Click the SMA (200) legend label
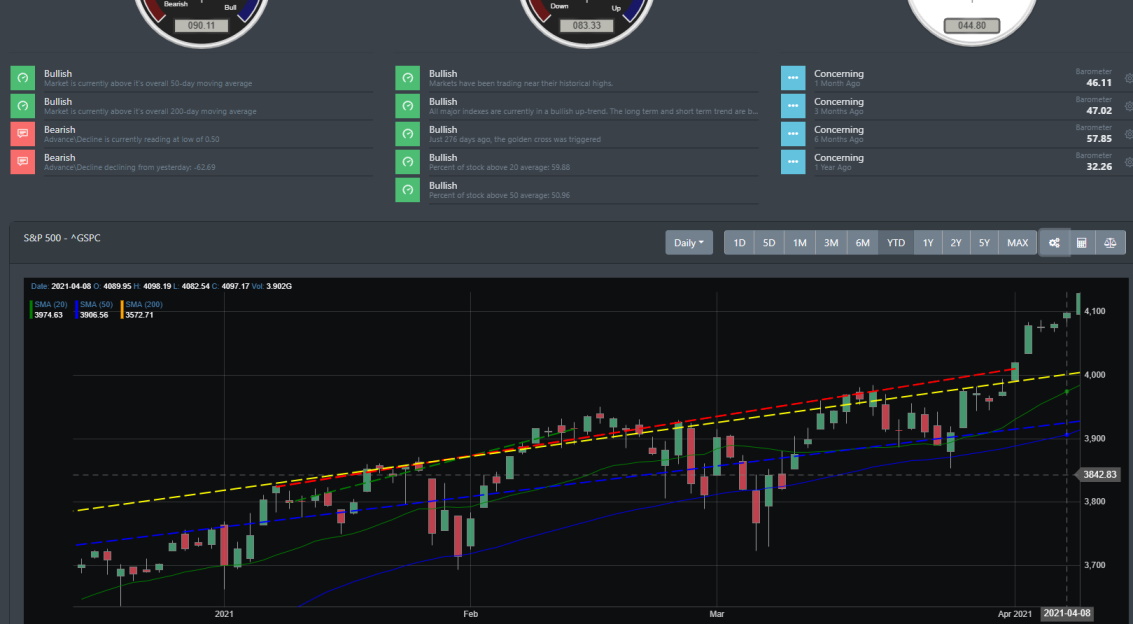The height and width of the screenshot is (624, 1133). click(x=144, y=305)
